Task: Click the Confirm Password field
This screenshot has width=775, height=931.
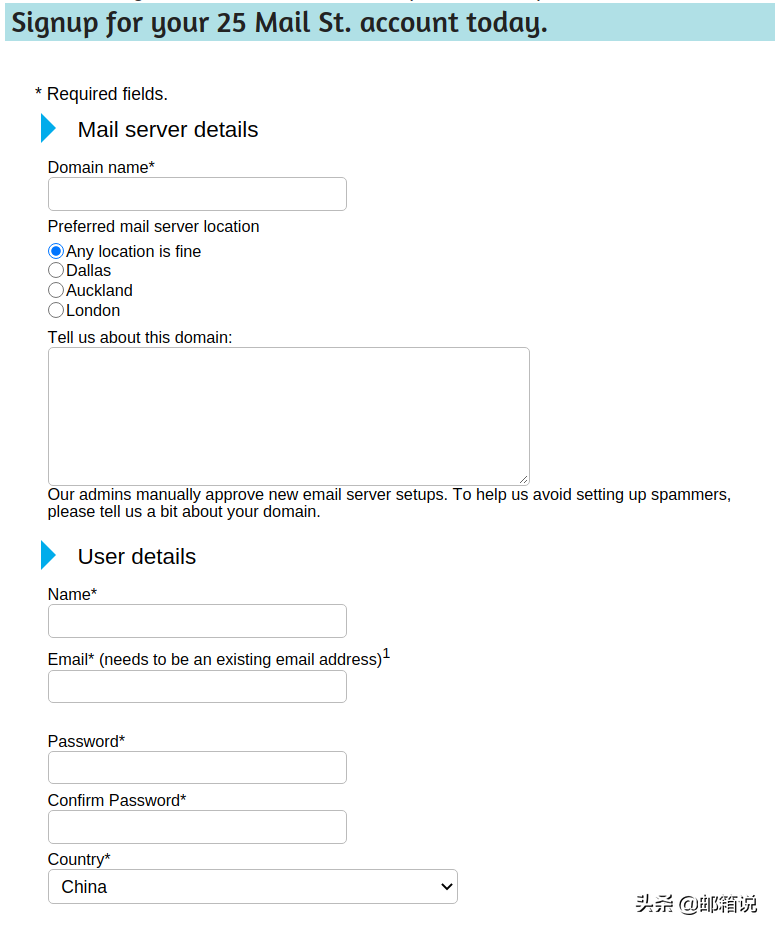Action: coord(197,827)
